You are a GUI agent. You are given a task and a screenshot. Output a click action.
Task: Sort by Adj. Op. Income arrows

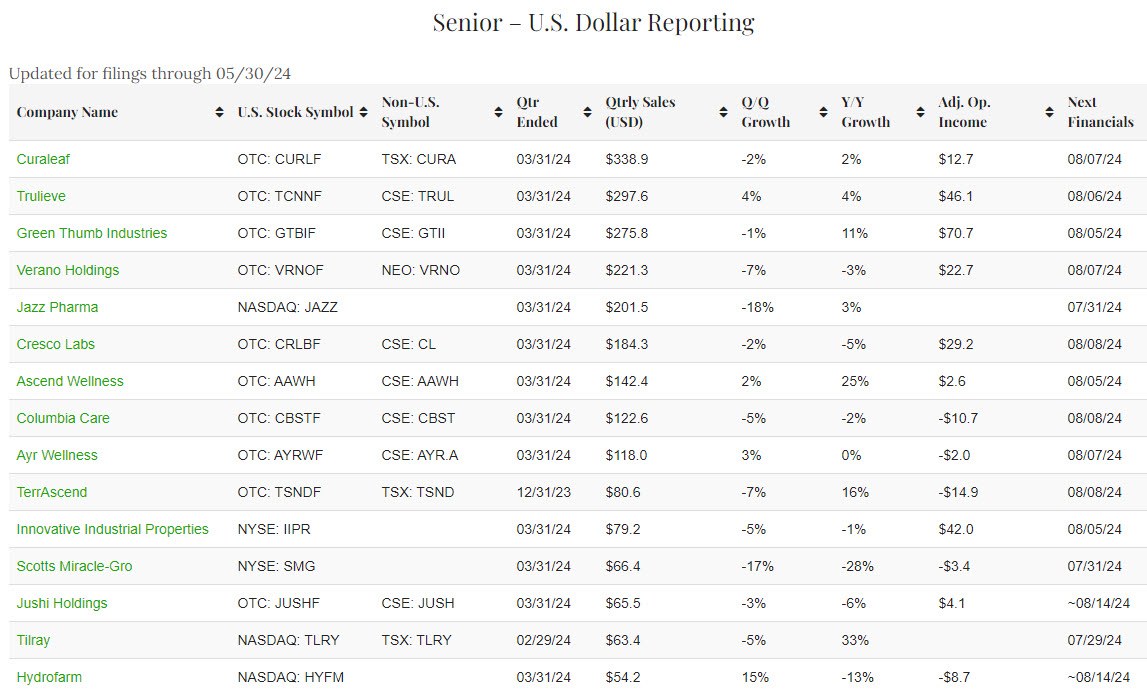click(1049, 113)
